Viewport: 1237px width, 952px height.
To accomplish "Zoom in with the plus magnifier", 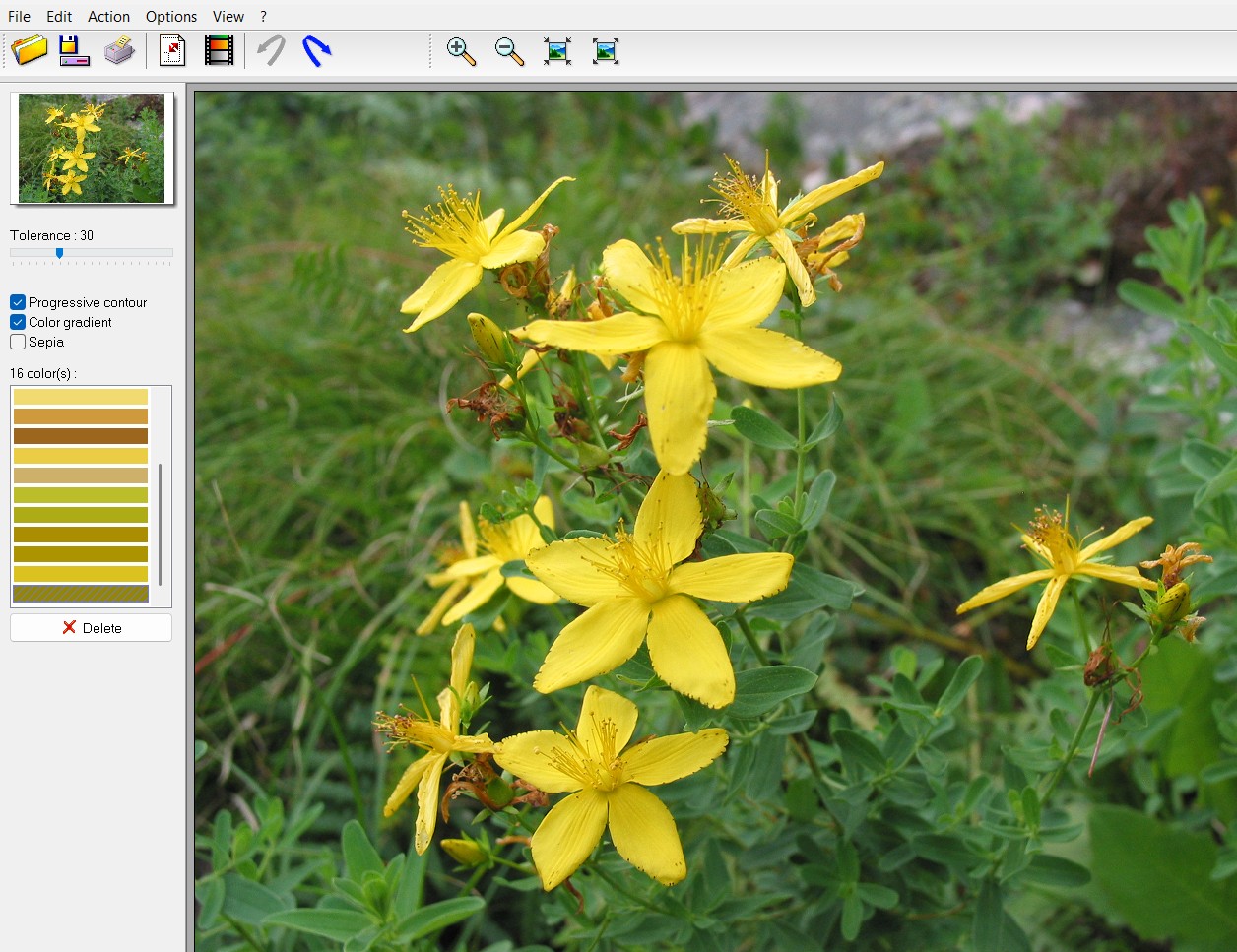I will click(461, 51).
